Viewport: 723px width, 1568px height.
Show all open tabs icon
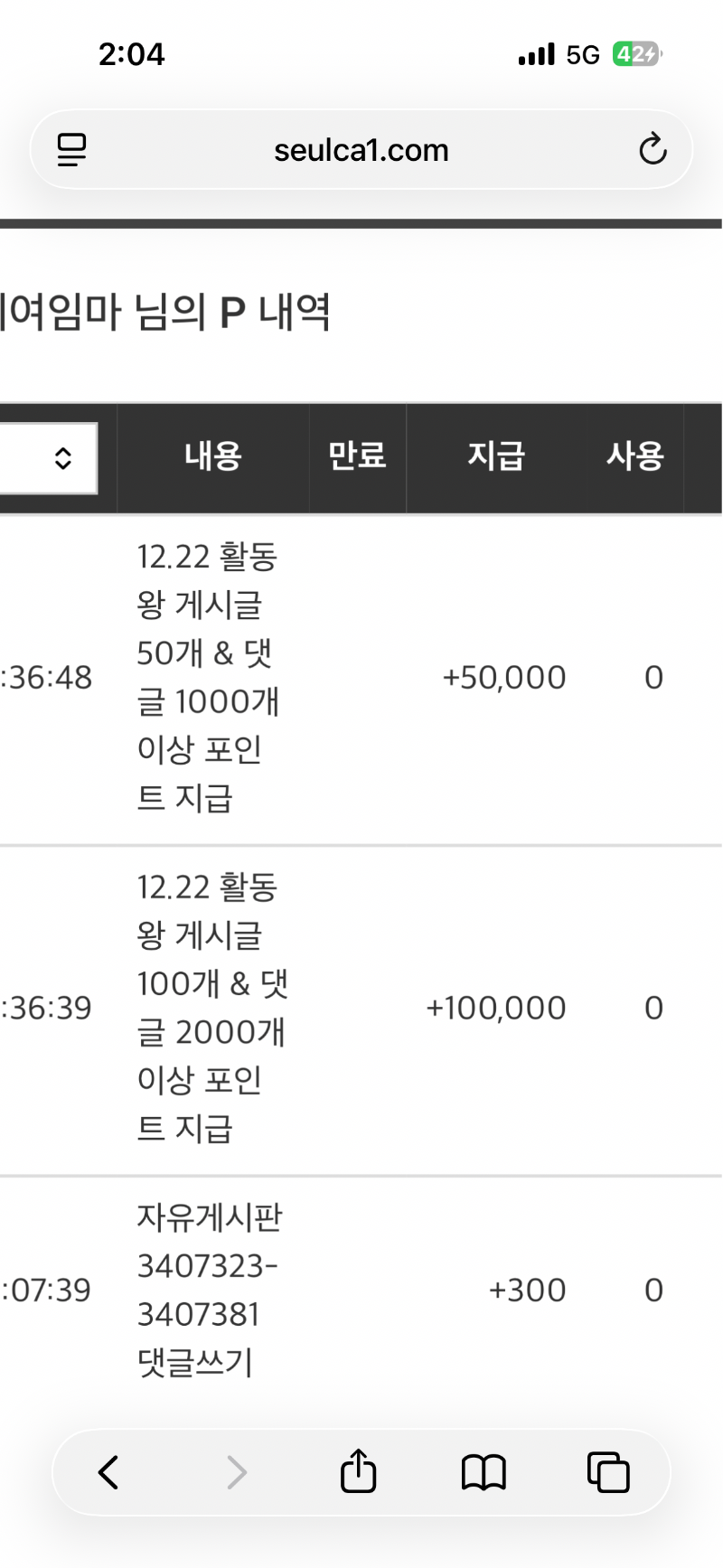point(608,1472)
